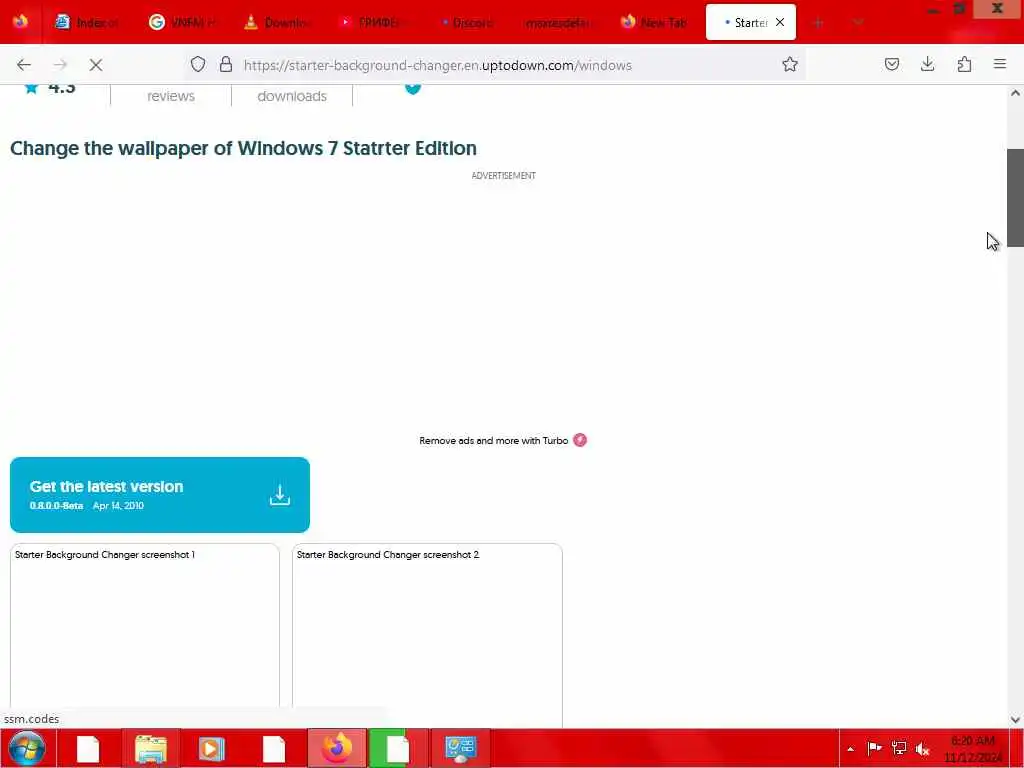The height and width of the screenshot is (768, 1024).
Task: Click the reviews label
Action: pos(170,96)
